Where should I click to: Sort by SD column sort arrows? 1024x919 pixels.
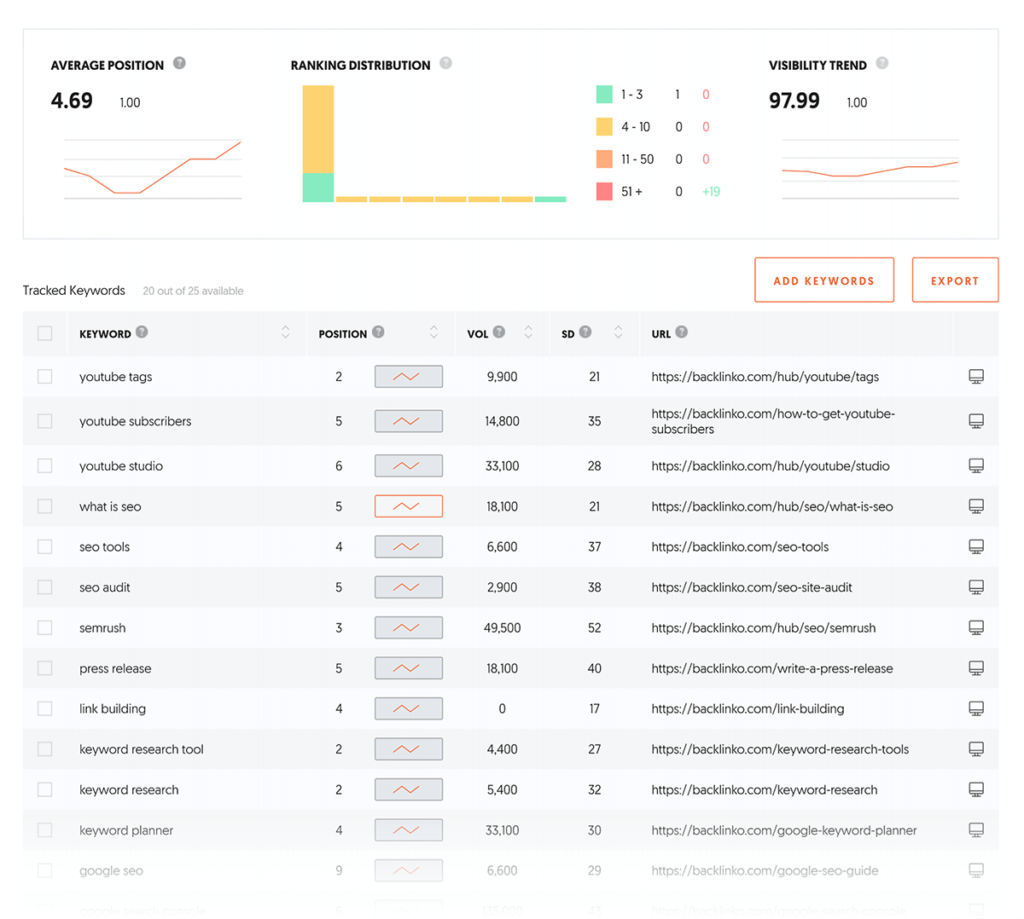pos(618,333)
